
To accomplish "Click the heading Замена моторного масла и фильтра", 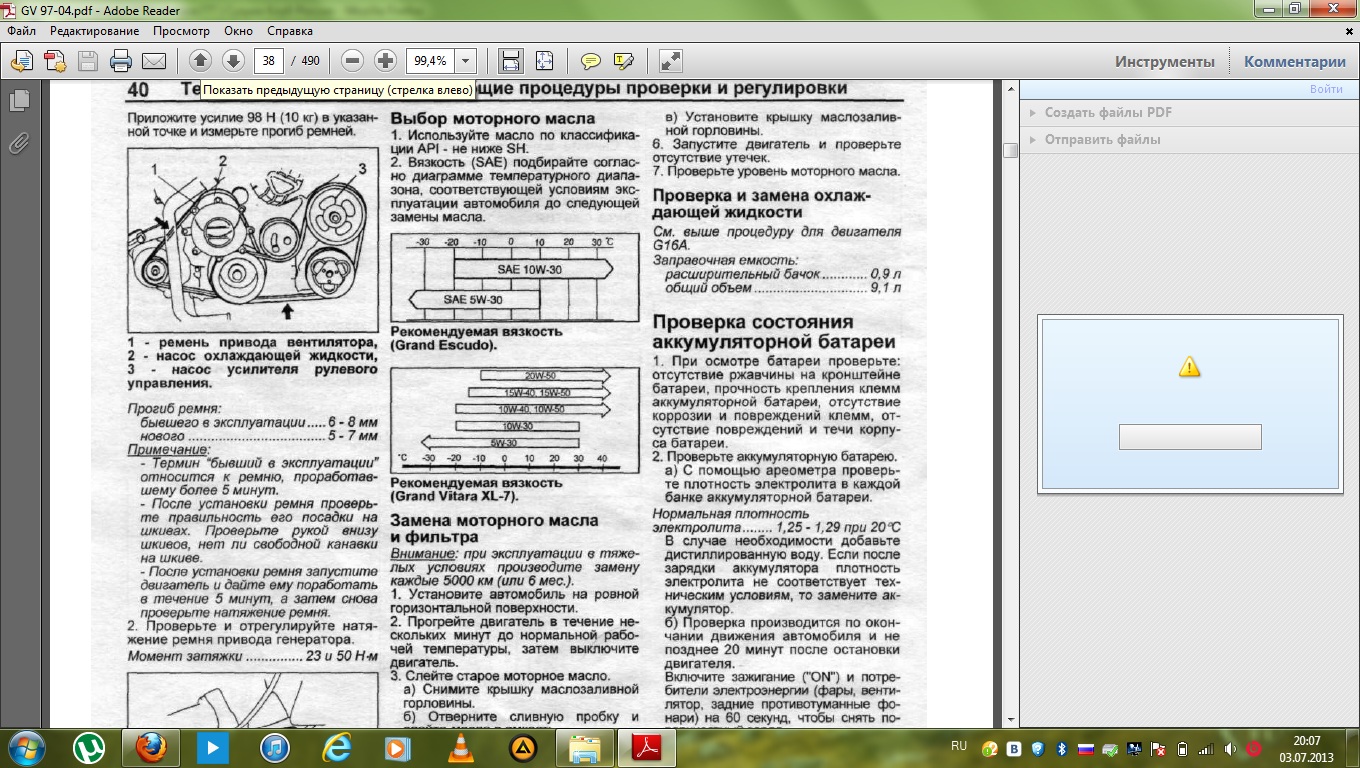I will coord(494,528).
